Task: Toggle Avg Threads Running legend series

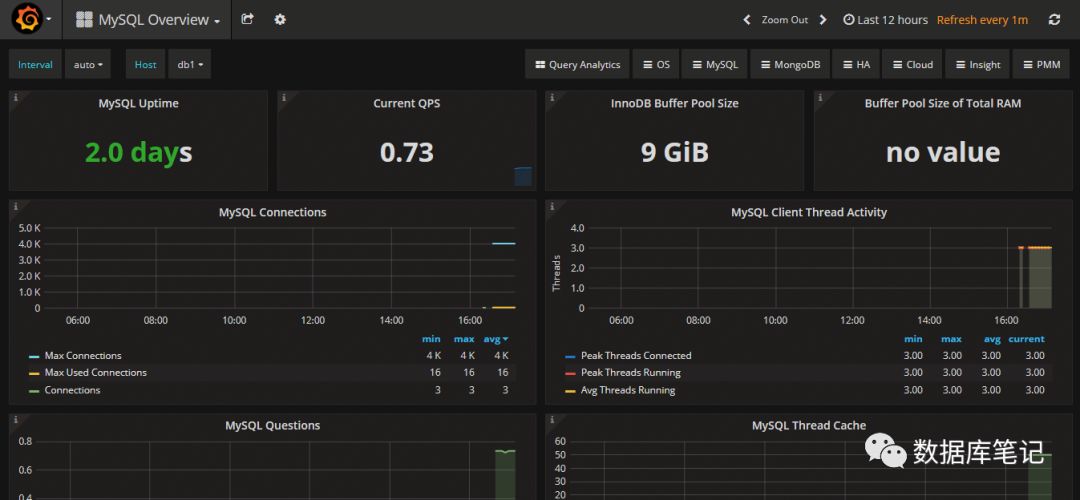Action: 627,390
